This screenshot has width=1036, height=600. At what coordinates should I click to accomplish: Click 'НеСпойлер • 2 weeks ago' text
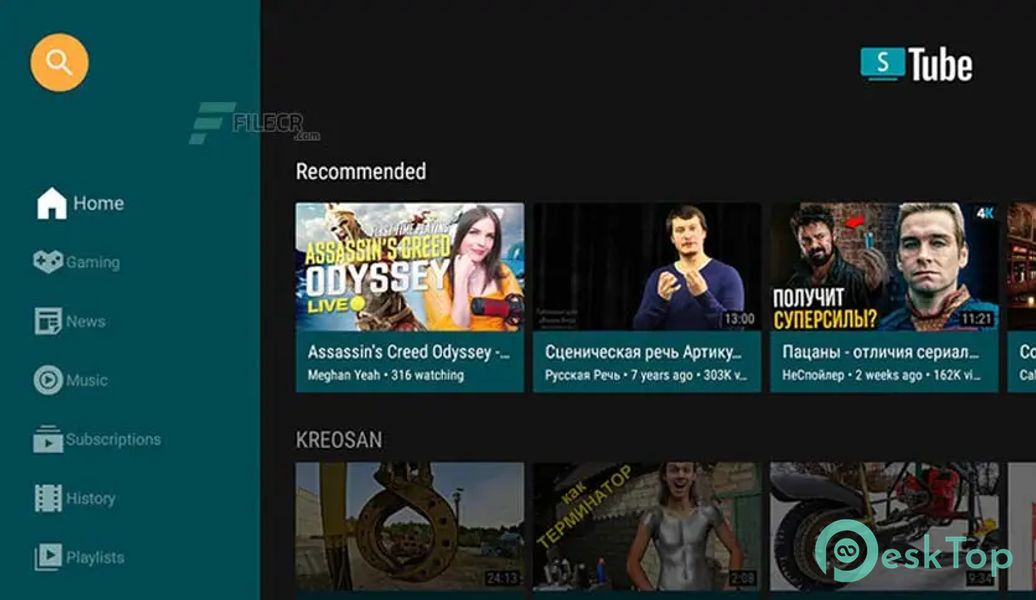coord(852,375)
